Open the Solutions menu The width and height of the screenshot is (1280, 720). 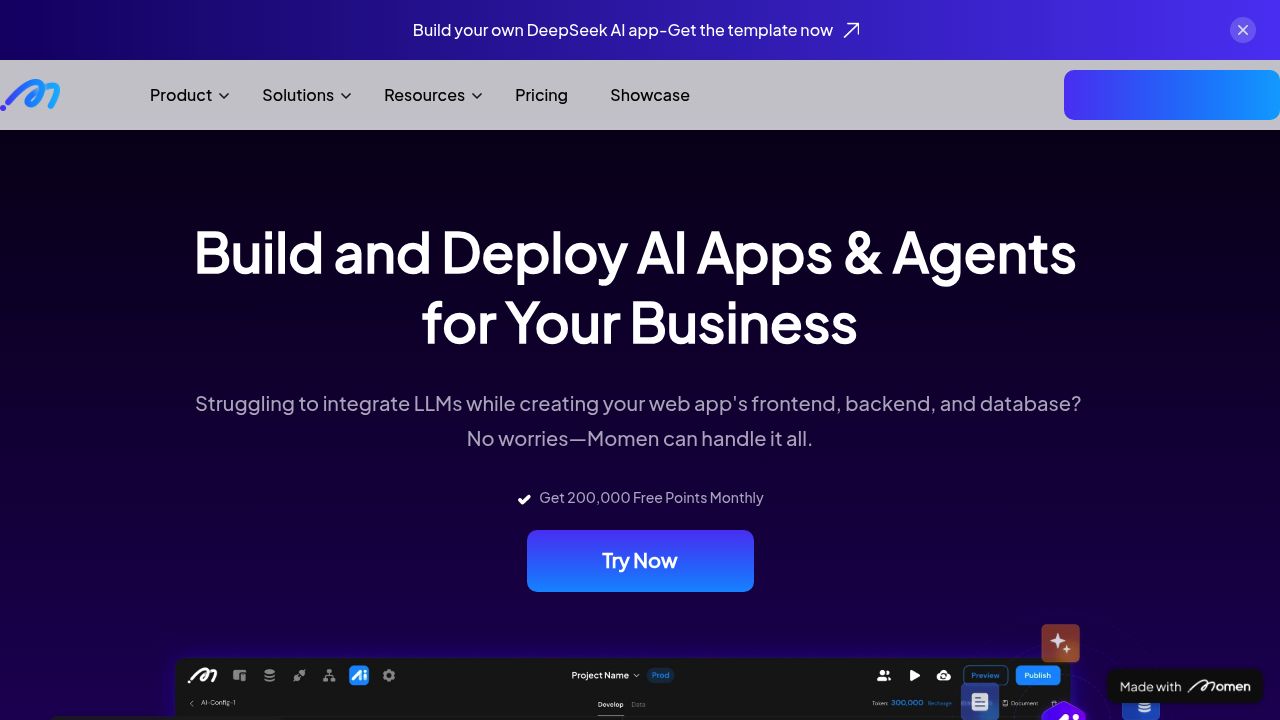pos(298,95)
